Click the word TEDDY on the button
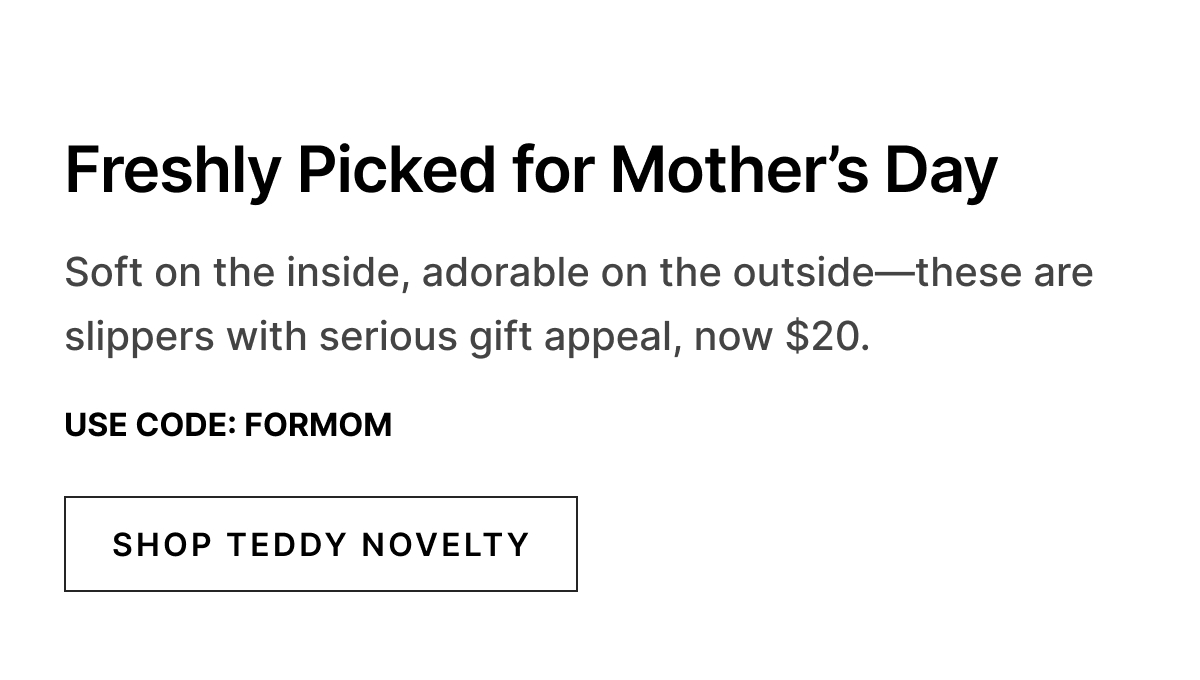This screenshot has width=1200, height=680. click(x=287, y=545)
